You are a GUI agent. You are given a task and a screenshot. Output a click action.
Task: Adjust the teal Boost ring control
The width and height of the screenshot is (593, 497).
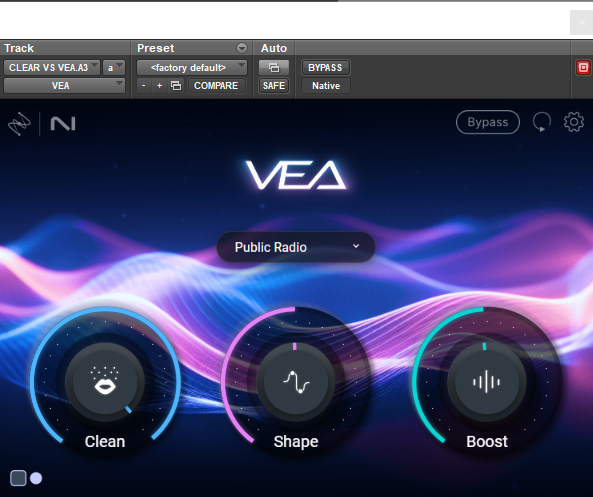pyautogui.click(x=486, y=382)
